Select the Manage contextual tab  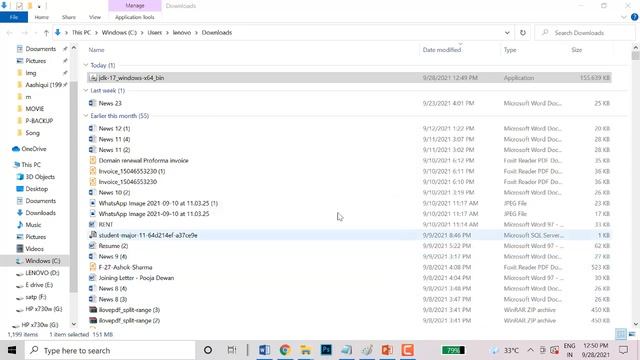(135, 6)
